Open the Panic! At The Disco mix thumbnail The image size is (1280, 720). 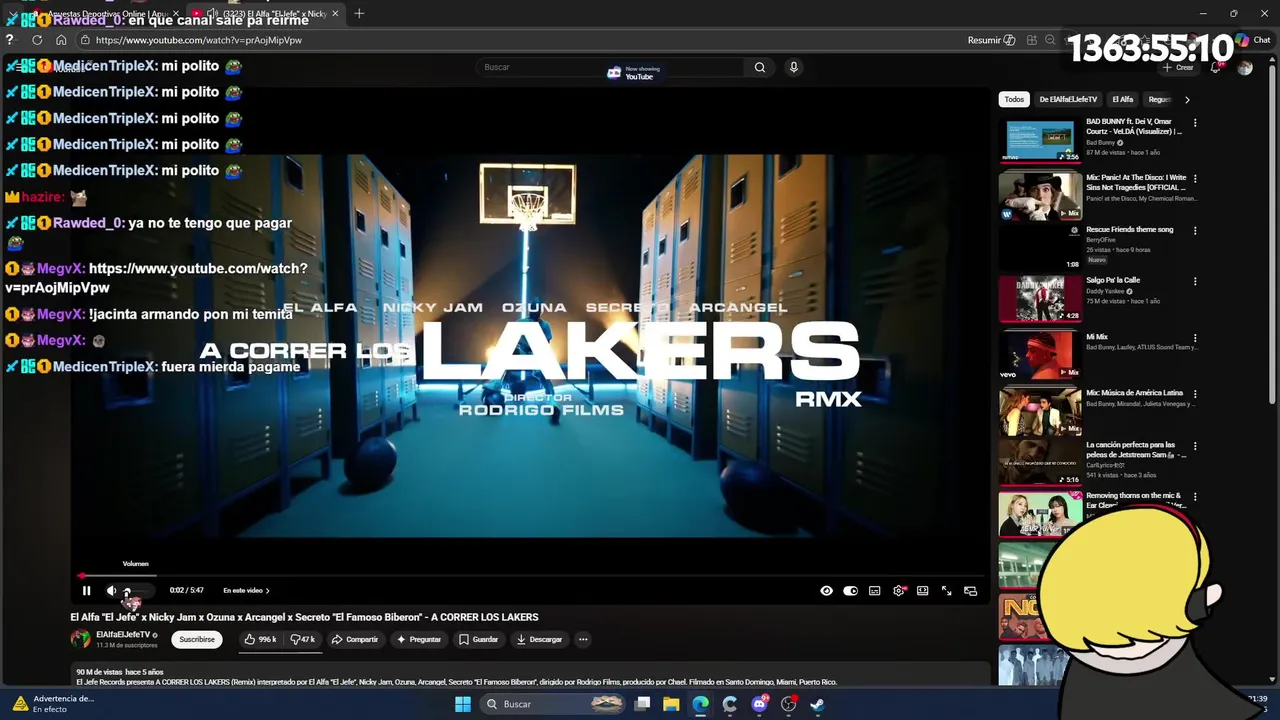tap(1040, 195)
